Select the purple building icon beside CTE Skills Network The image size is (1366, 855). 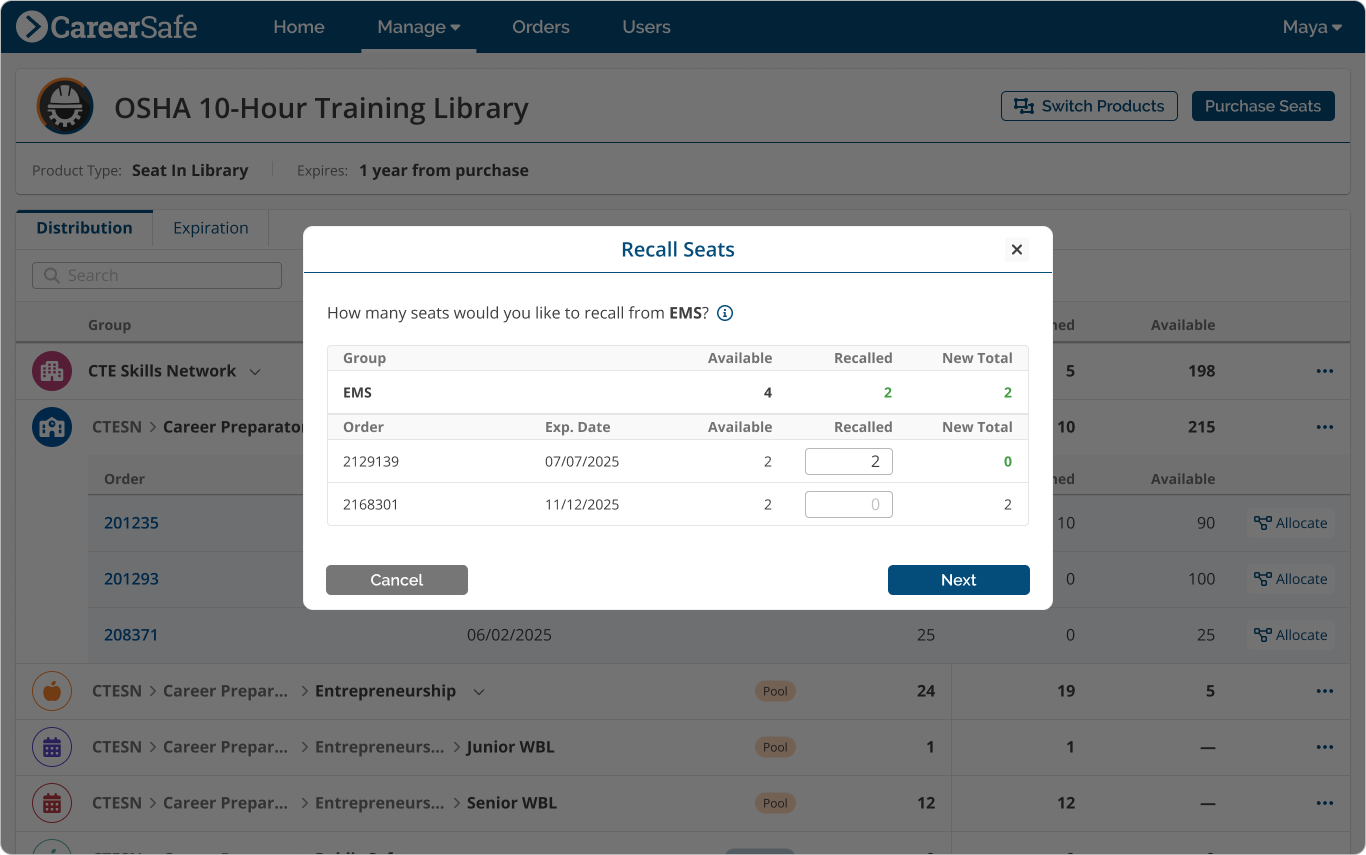point(51,371)
